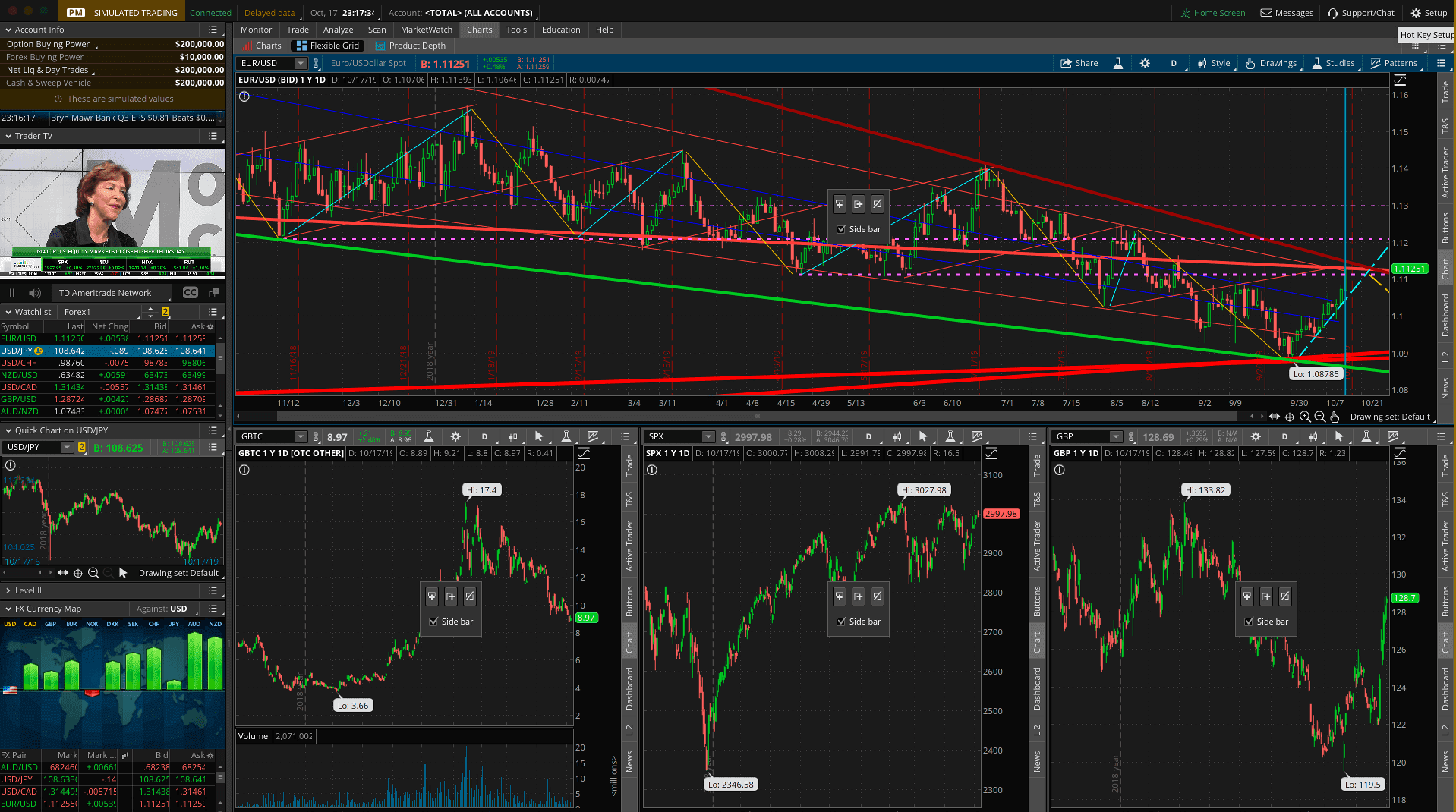Open the Monitor tab

pos(256,30)
